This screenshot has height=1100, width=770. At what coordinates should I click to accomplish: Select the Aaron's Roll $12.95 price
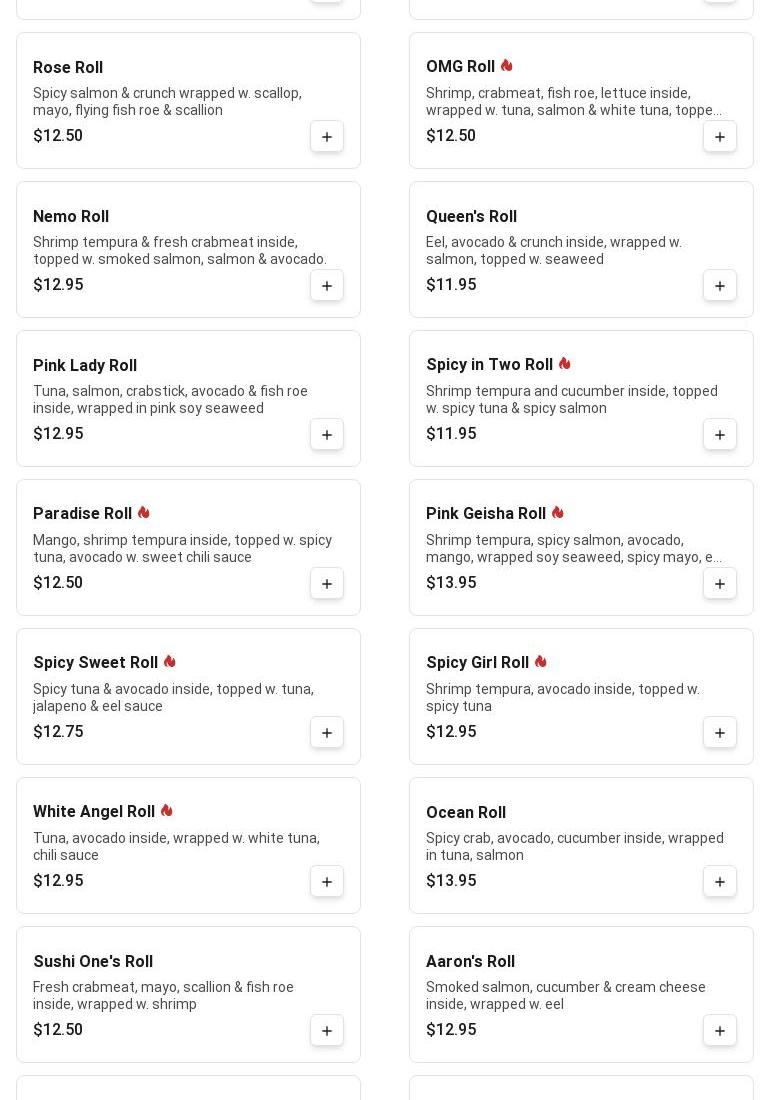click(x=451, y=1030)
